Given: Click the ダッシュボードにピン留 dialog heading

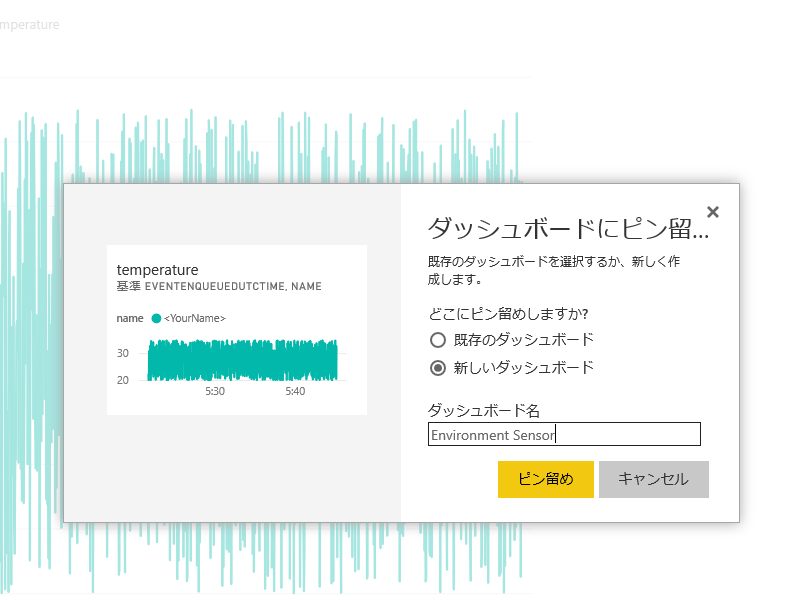Looking at the screenshot, I should click(x=567, y=229).
